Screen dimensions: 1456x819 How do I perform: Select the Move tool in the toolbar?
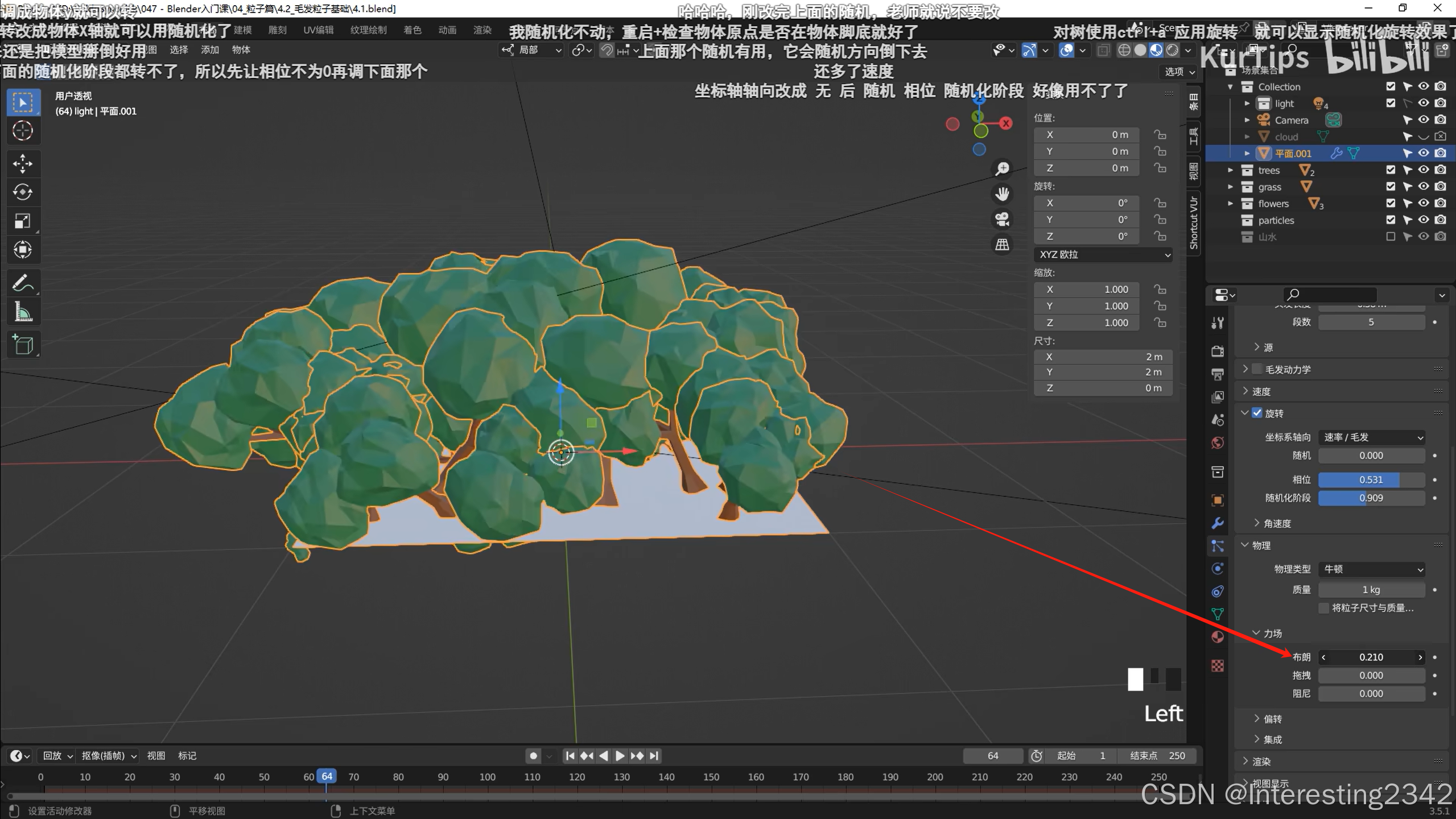coord(23,164)
